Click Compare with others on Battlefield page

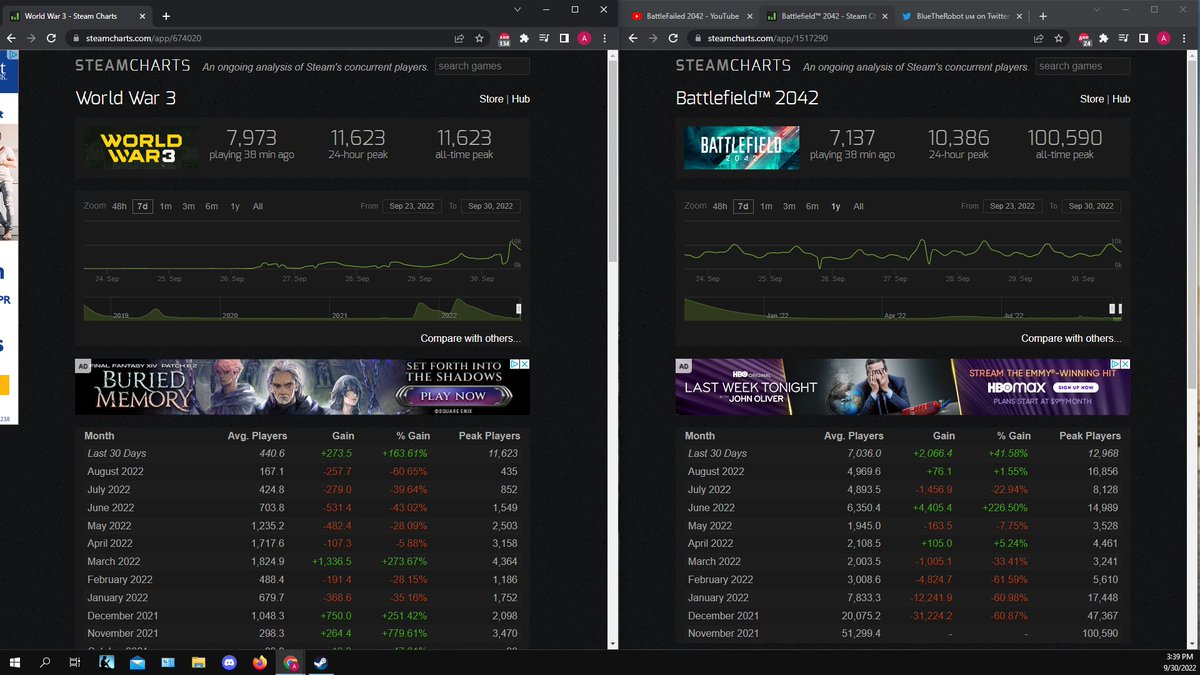[x=1071, y=338]
